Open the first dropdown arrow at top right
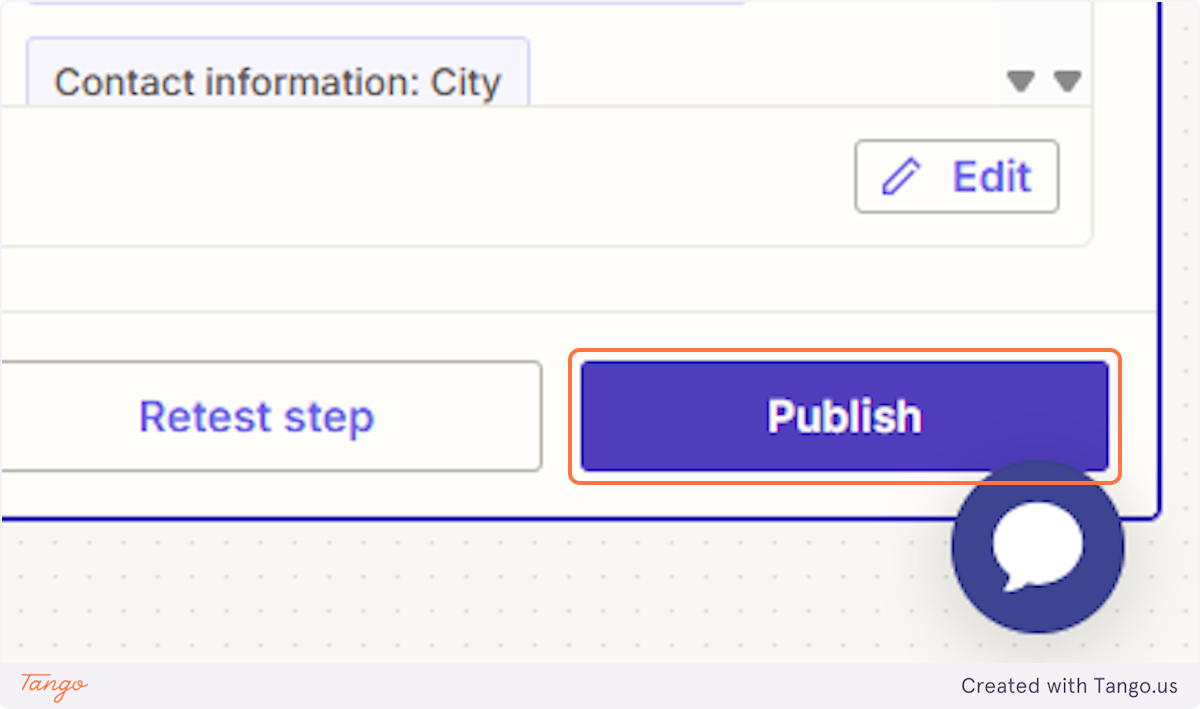 pyautogui.click(x=1021, y=83)
